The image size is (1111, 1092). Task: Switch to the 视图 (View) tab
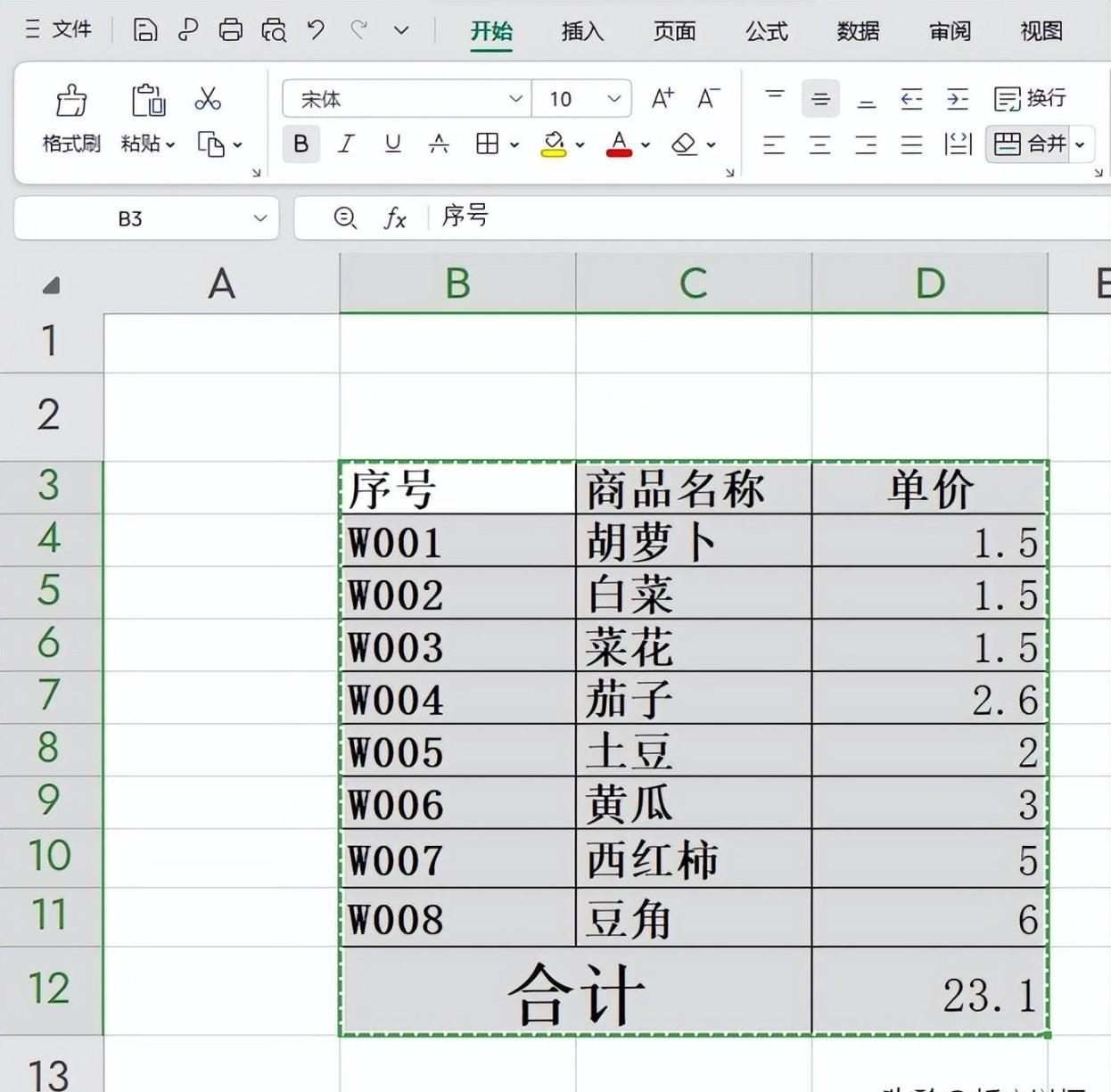click(1041, 31)
